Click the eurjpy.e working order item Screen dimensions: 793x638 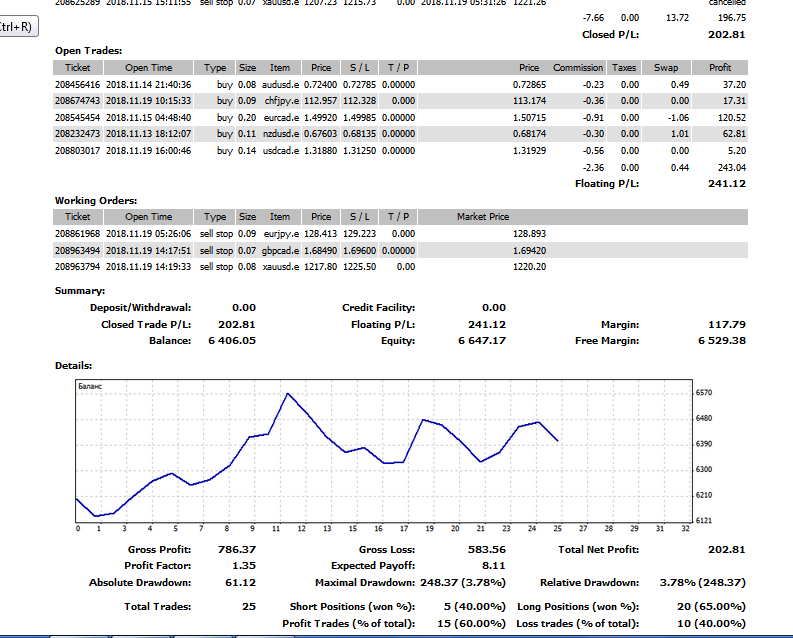pyautogui.click(x=281, y=234)
